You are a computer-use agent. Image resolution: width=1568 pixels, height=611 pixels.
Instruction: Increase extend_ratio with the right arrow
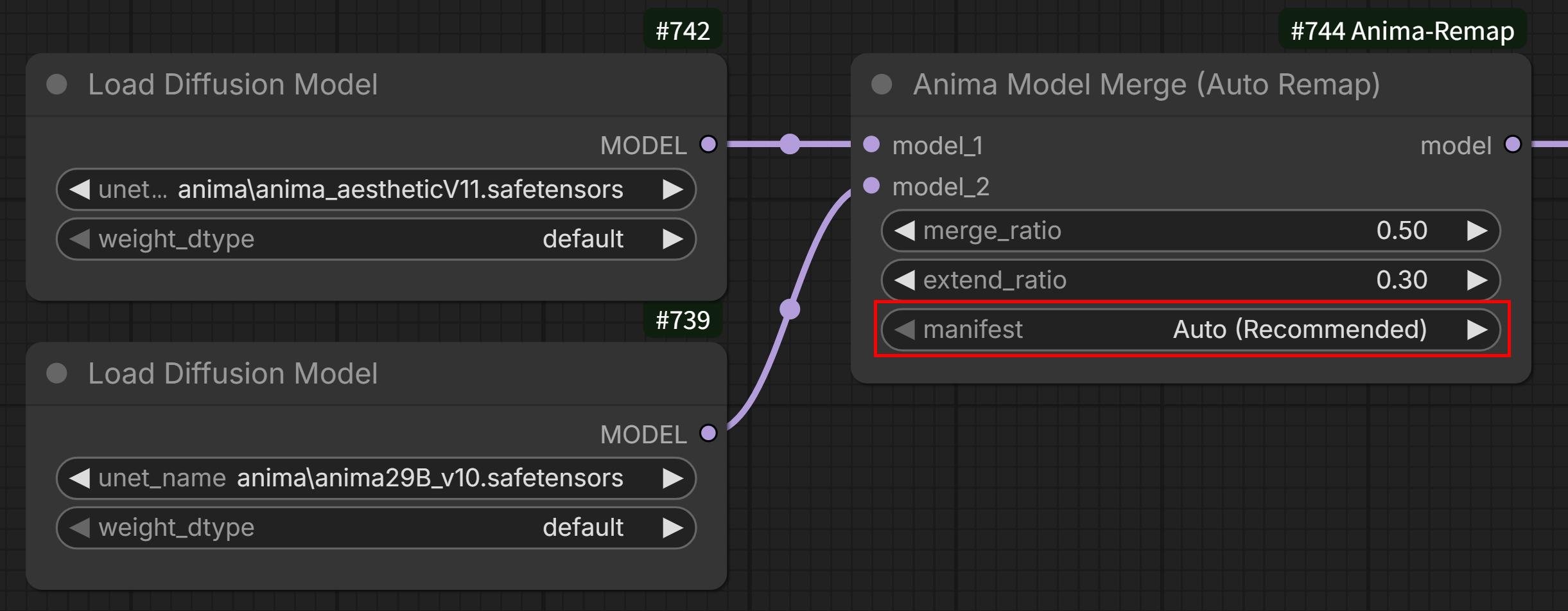(x=1477, y=279)
